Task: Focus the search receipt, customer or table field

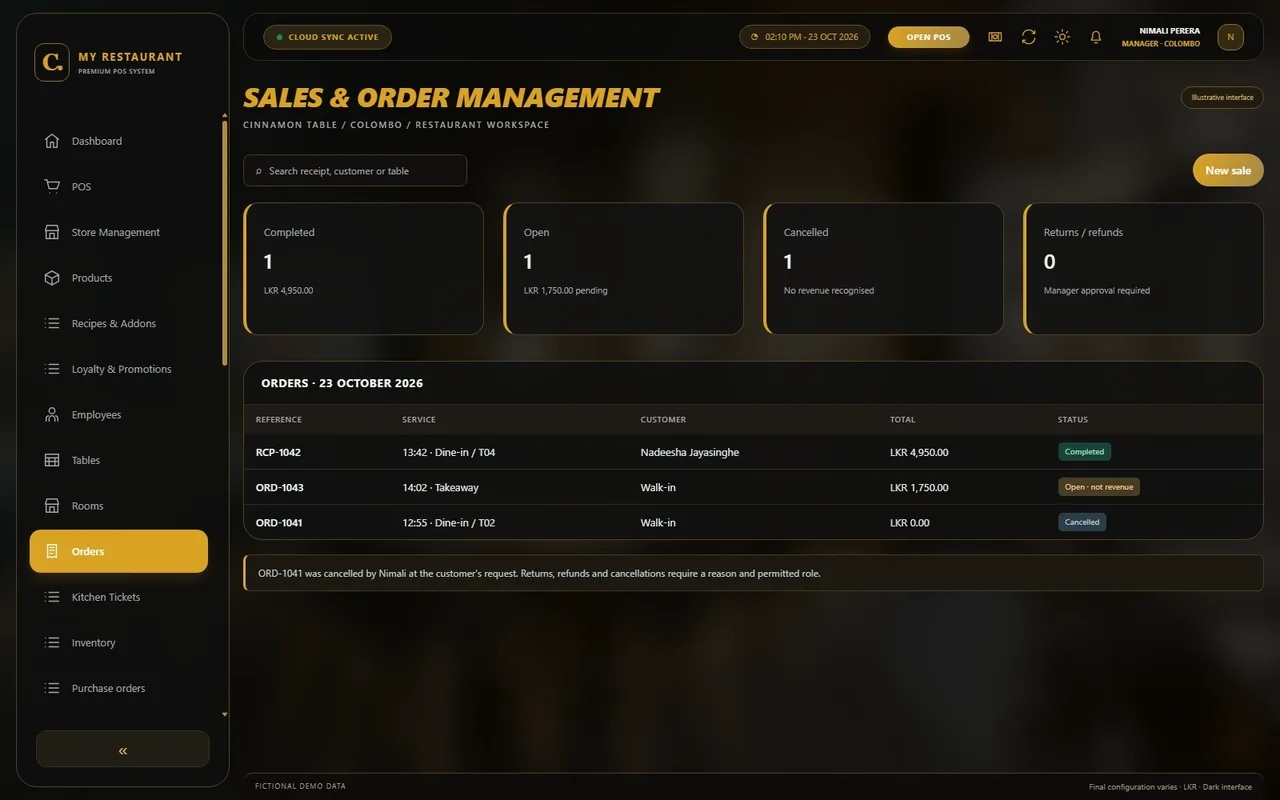Action: coord(355,170)
